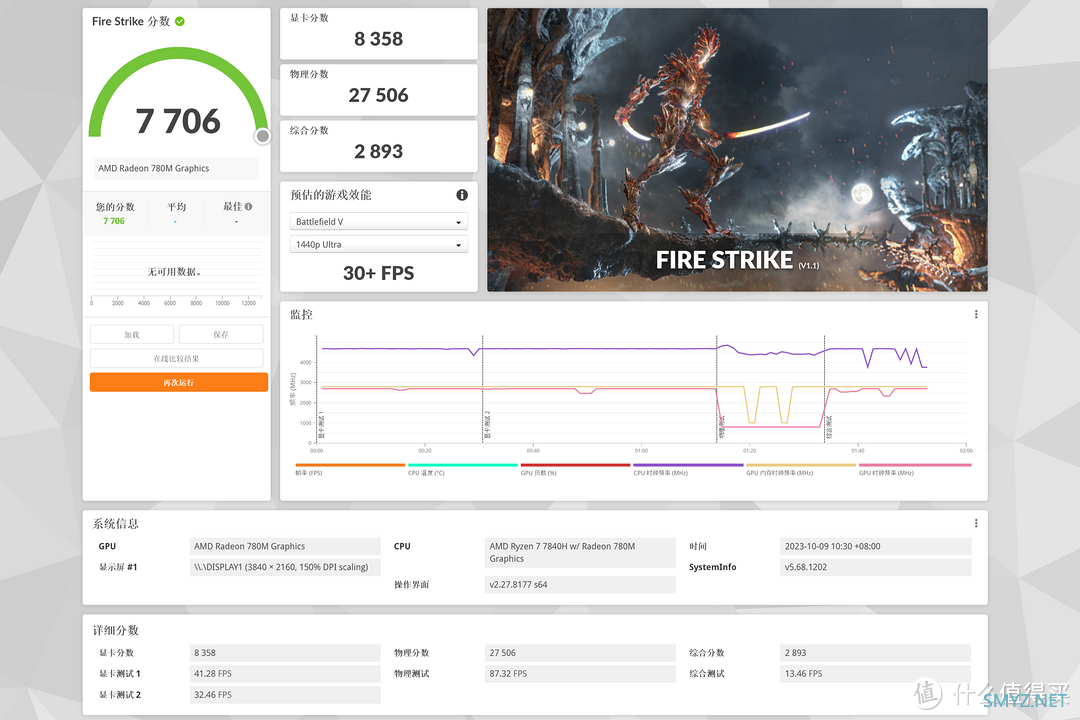The height and width of the screenshot is (720, 1080).
Task: Toggle the yellow GPU 内存时钟频率 legend
Action: click(801, 469)
